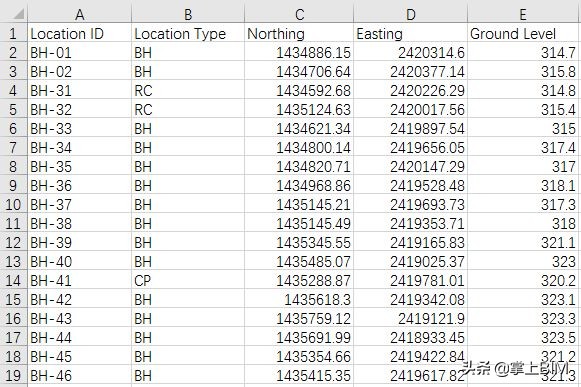Viewport: 581px width, 387px height.
Task: Select cell containing BH-31
Action: coord(79,90)
